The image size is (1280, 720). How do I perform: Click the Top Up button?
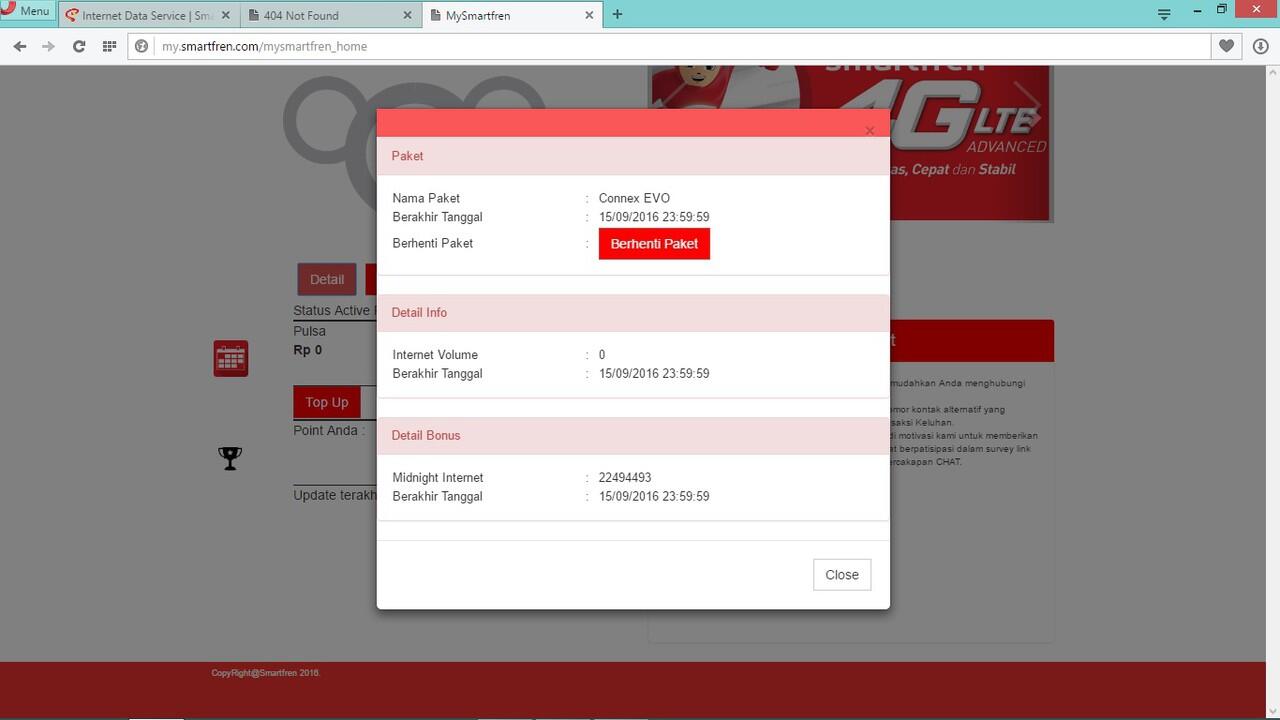[x=327, y=402]
